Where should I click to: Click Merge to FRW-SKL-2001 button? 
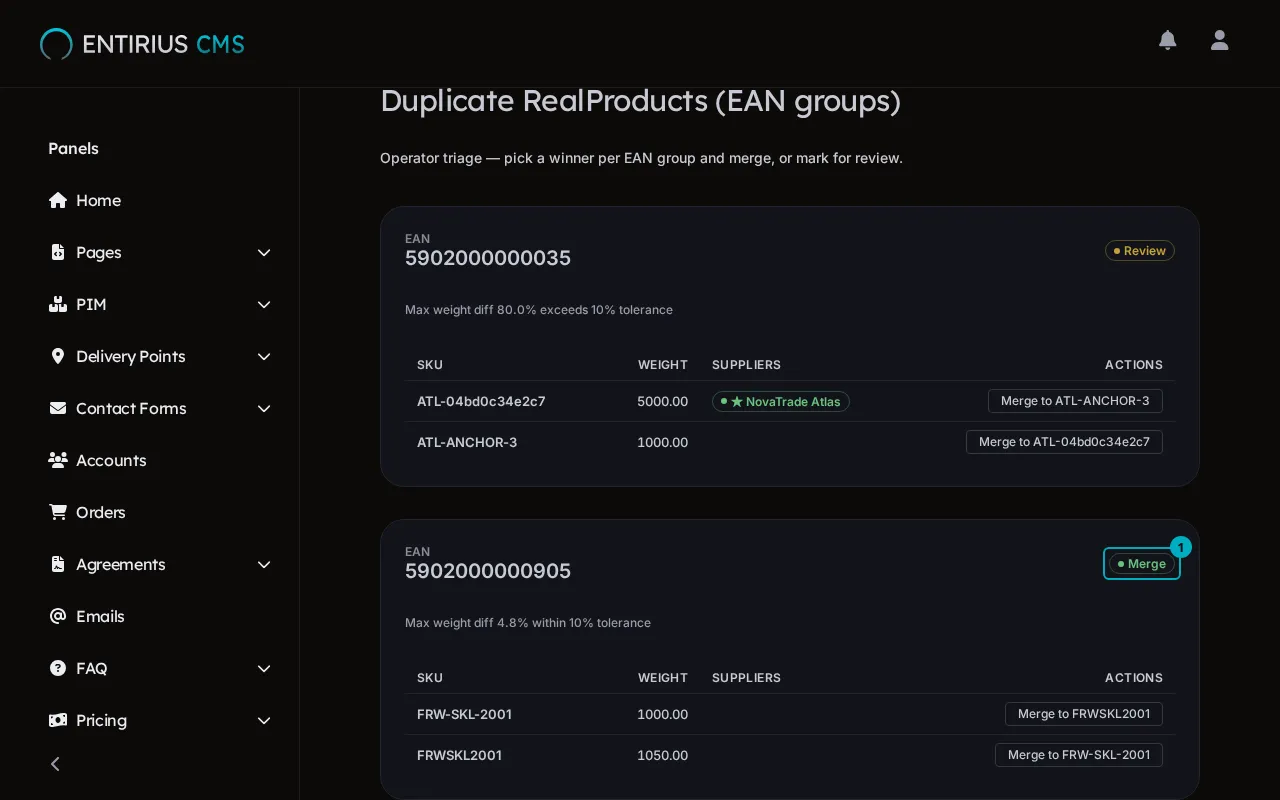coord(1079,755)
